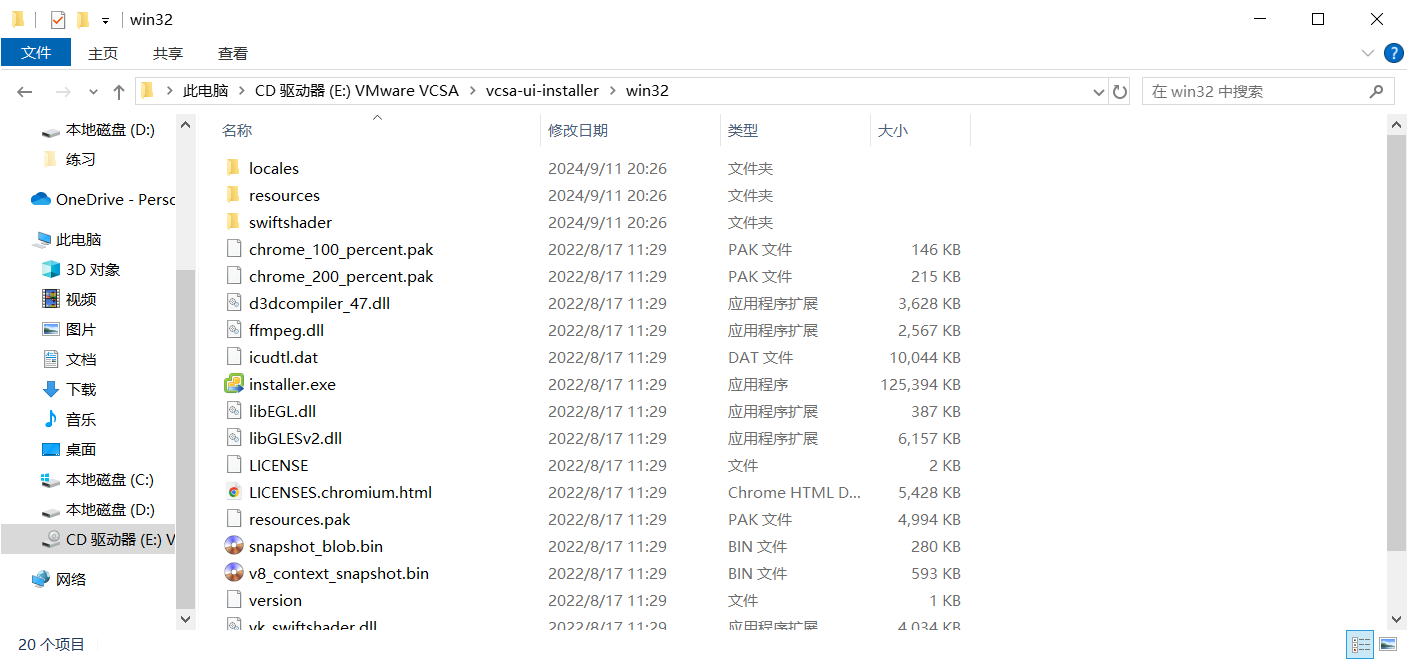The width and height of the screenshot is (1408, 660).
Task: Click the installer.exe application icon
Action: tap(234, 384)
